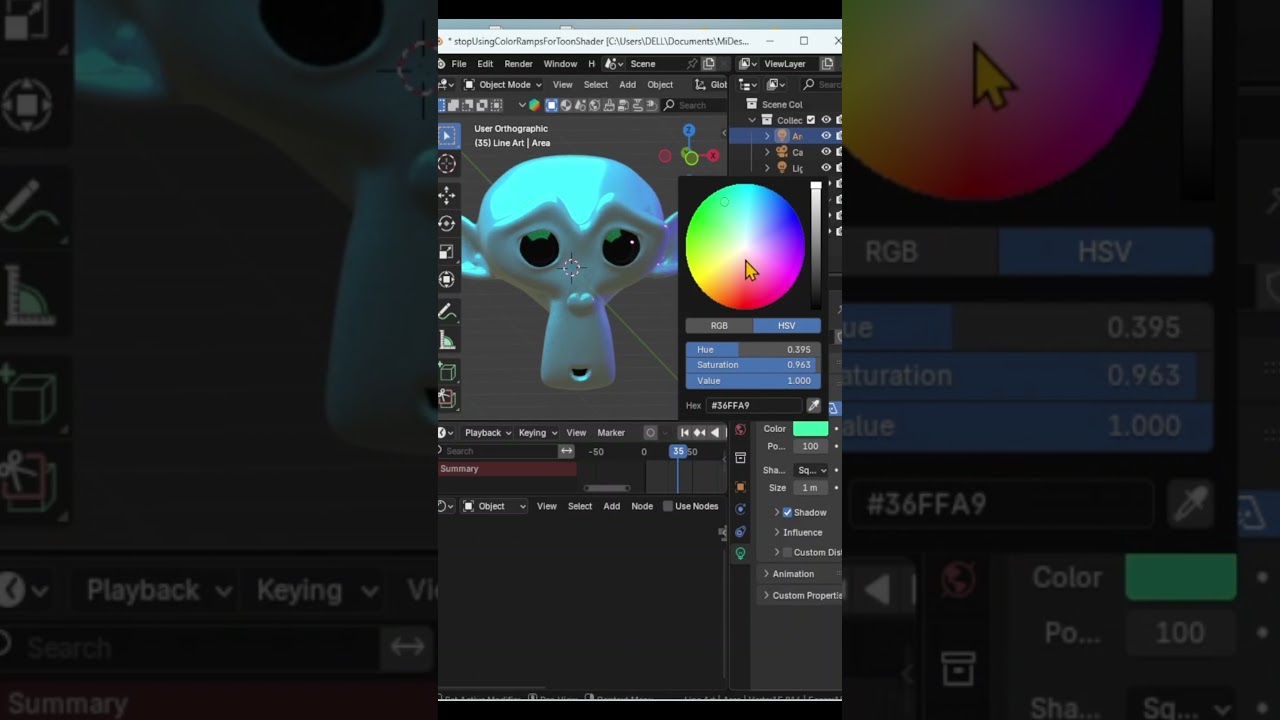Open the orange Object properties tab

(740, 487)
